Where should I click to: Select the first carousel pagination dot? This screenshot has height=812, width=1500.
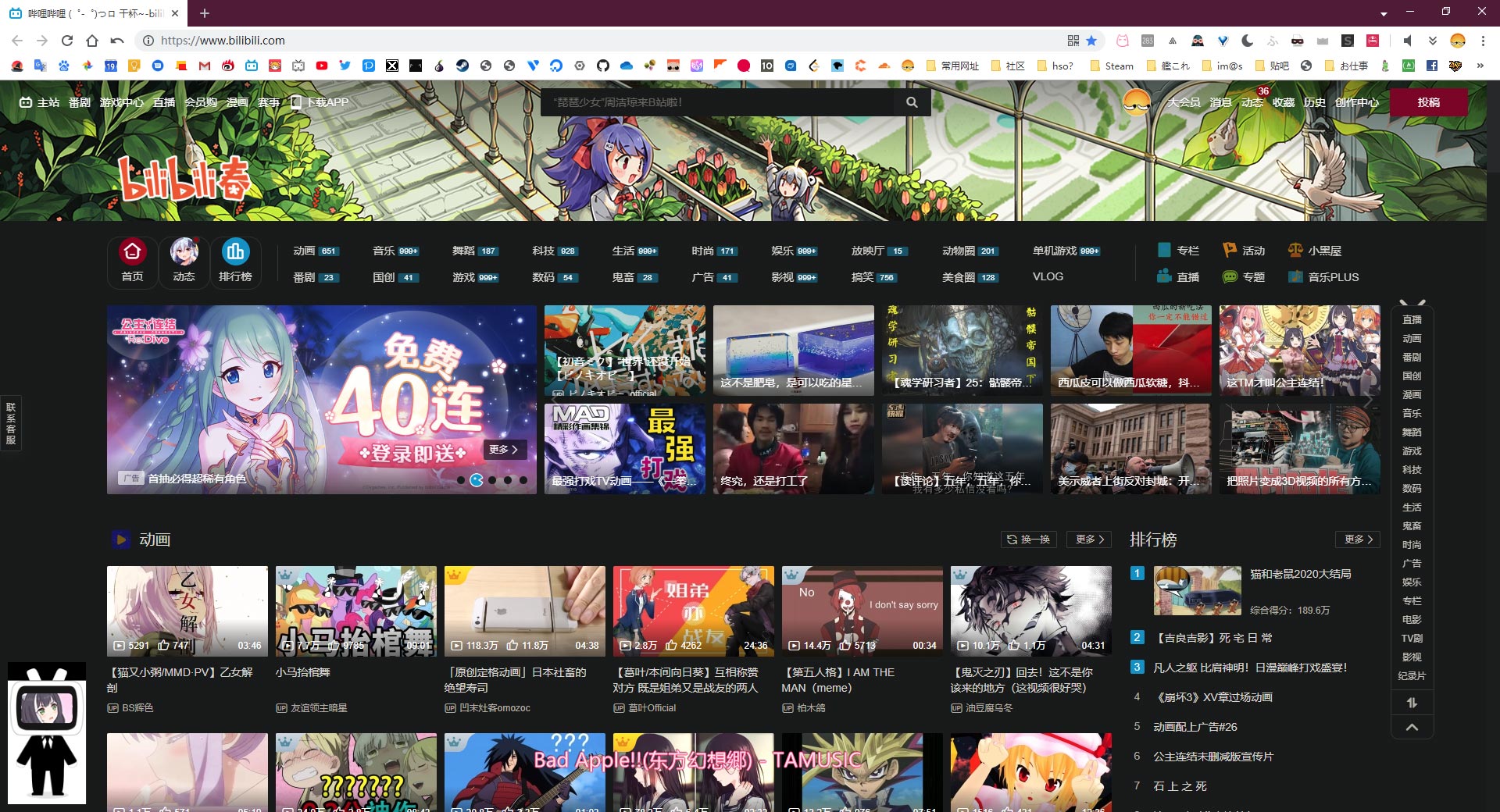[x=461, y=480]
